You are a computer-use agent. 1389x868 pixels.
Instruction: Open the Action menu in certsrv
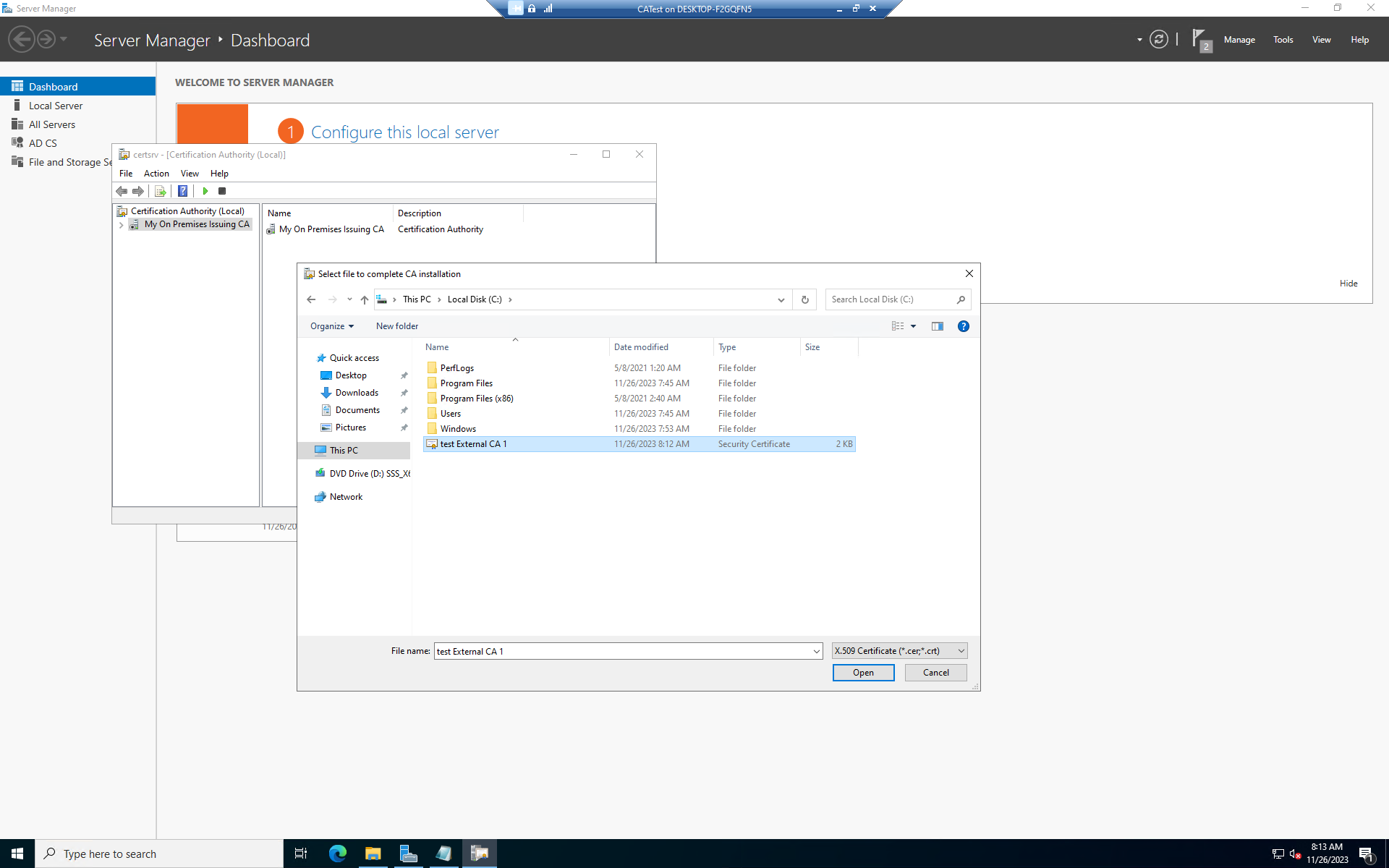[156, 174]
